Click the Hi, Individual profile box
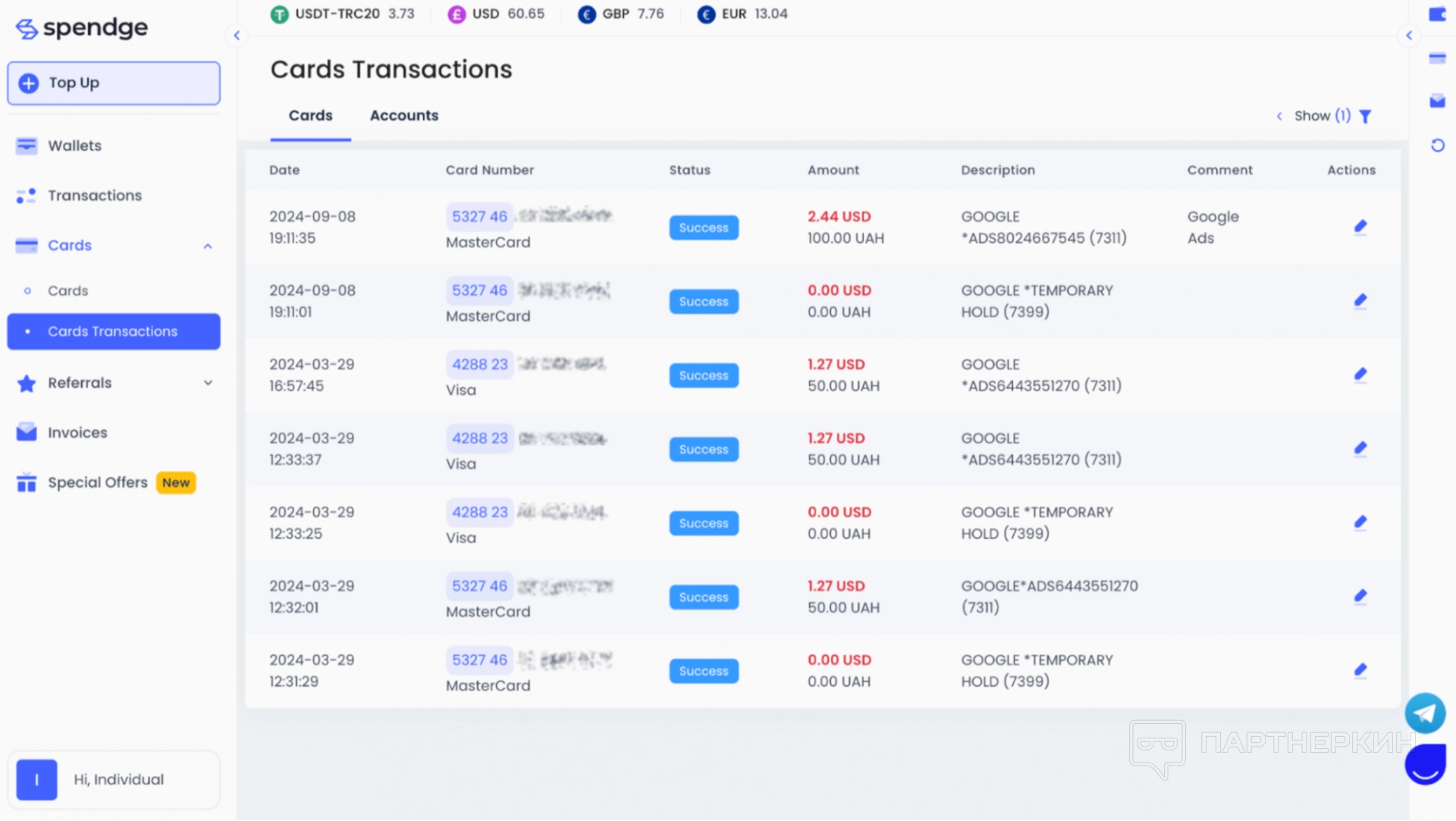Image resolution: width=1456 pixels, height=821 pixels. (114, 779)
